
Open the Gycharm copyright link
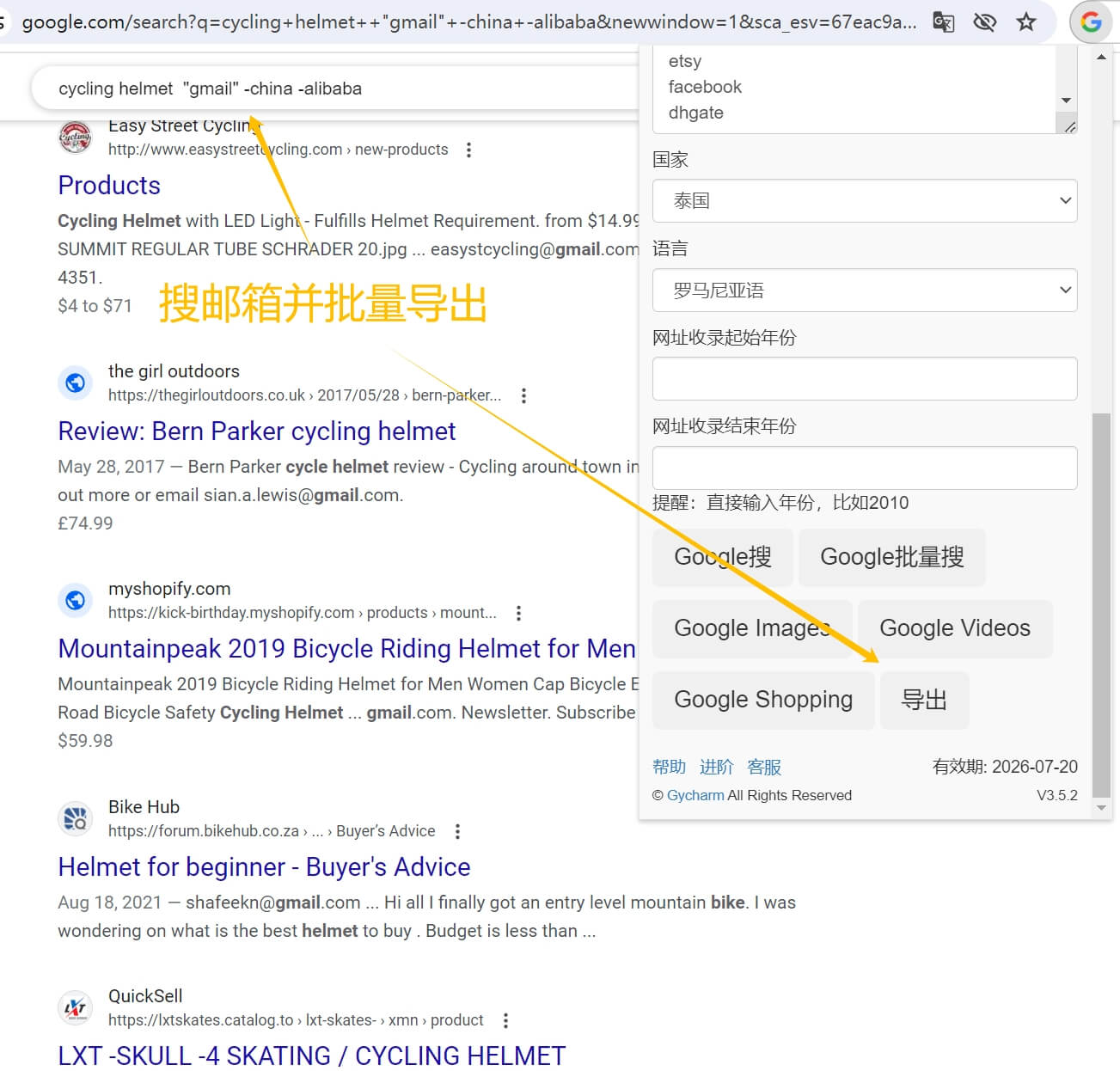(x=695, y=795)
